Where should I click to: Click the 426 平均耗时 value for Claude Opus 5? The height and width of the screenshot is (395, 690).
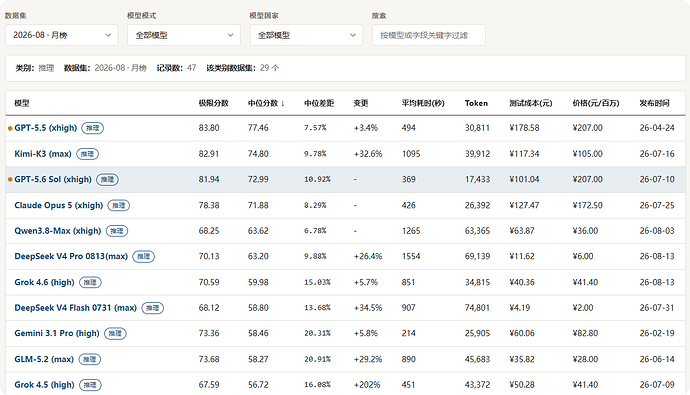[408, 205]
